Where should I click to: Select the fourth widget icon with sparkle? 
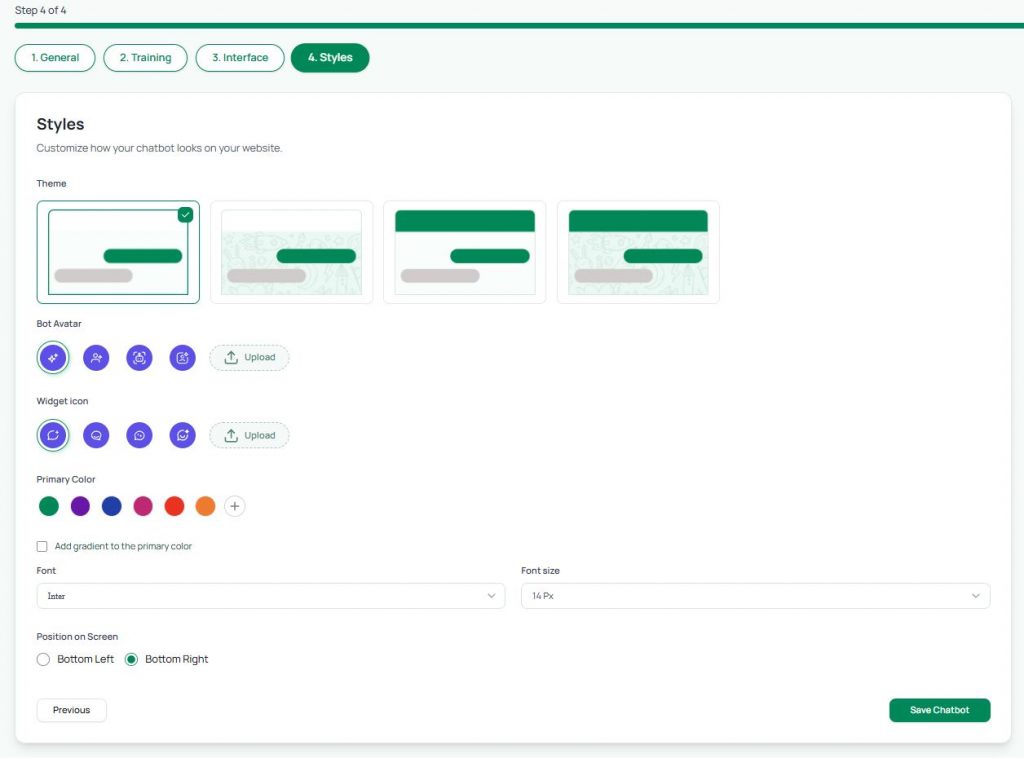[182, 435]
